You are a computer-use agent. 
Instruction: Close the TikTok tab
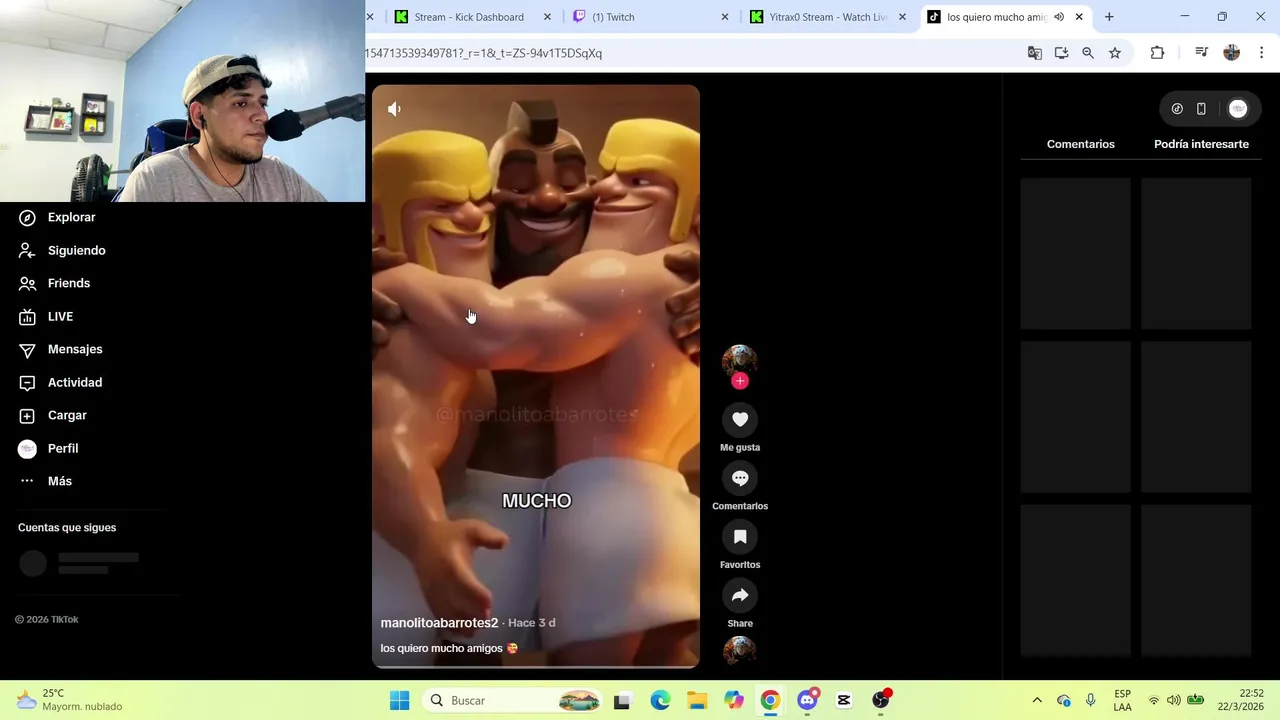pos(1079,17)
